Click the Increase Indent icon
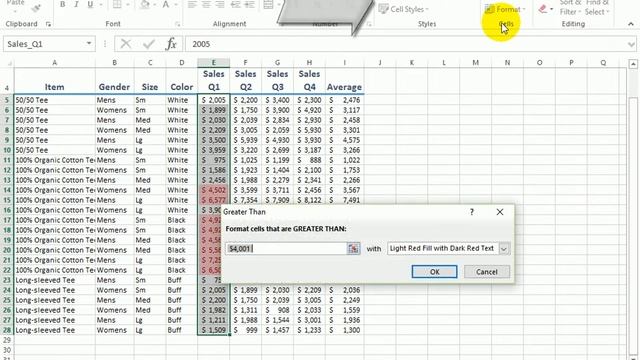640x360 pixels. [x=249, y=4]
